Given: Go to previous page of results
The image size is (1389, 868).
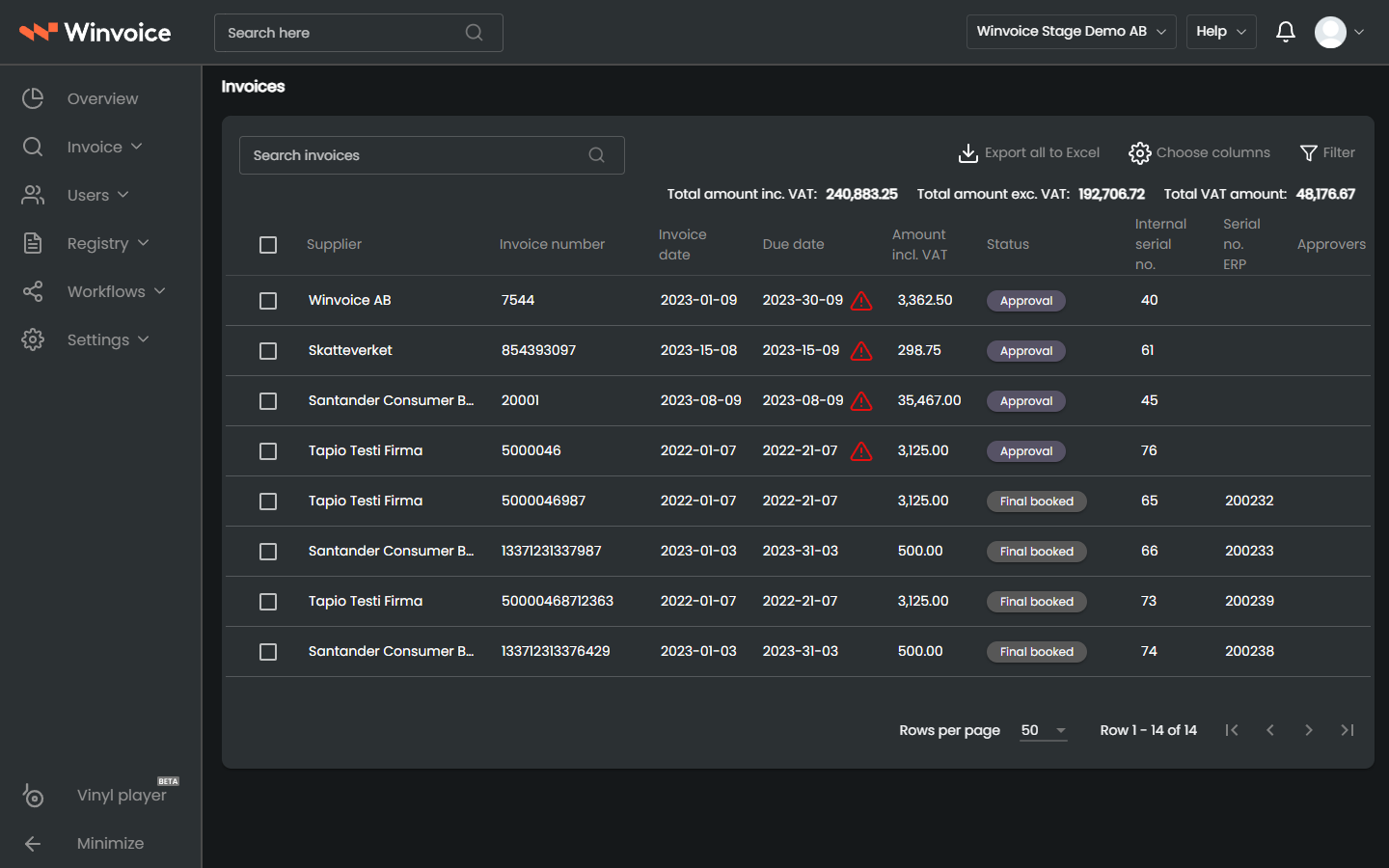Looking at the screenshot, I should click(1270, 730).
